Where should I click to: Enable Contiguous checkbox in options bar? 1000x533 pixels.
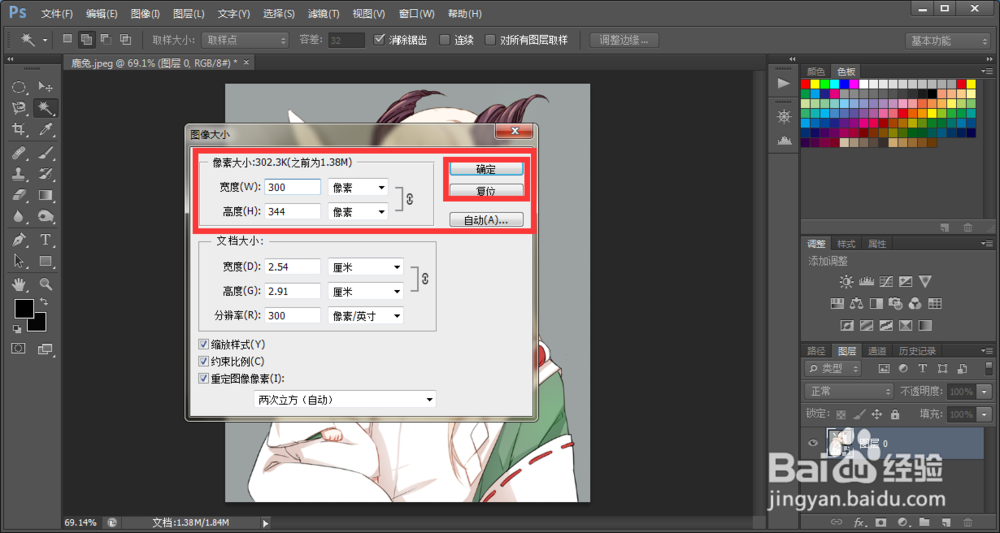pos(445,40)
